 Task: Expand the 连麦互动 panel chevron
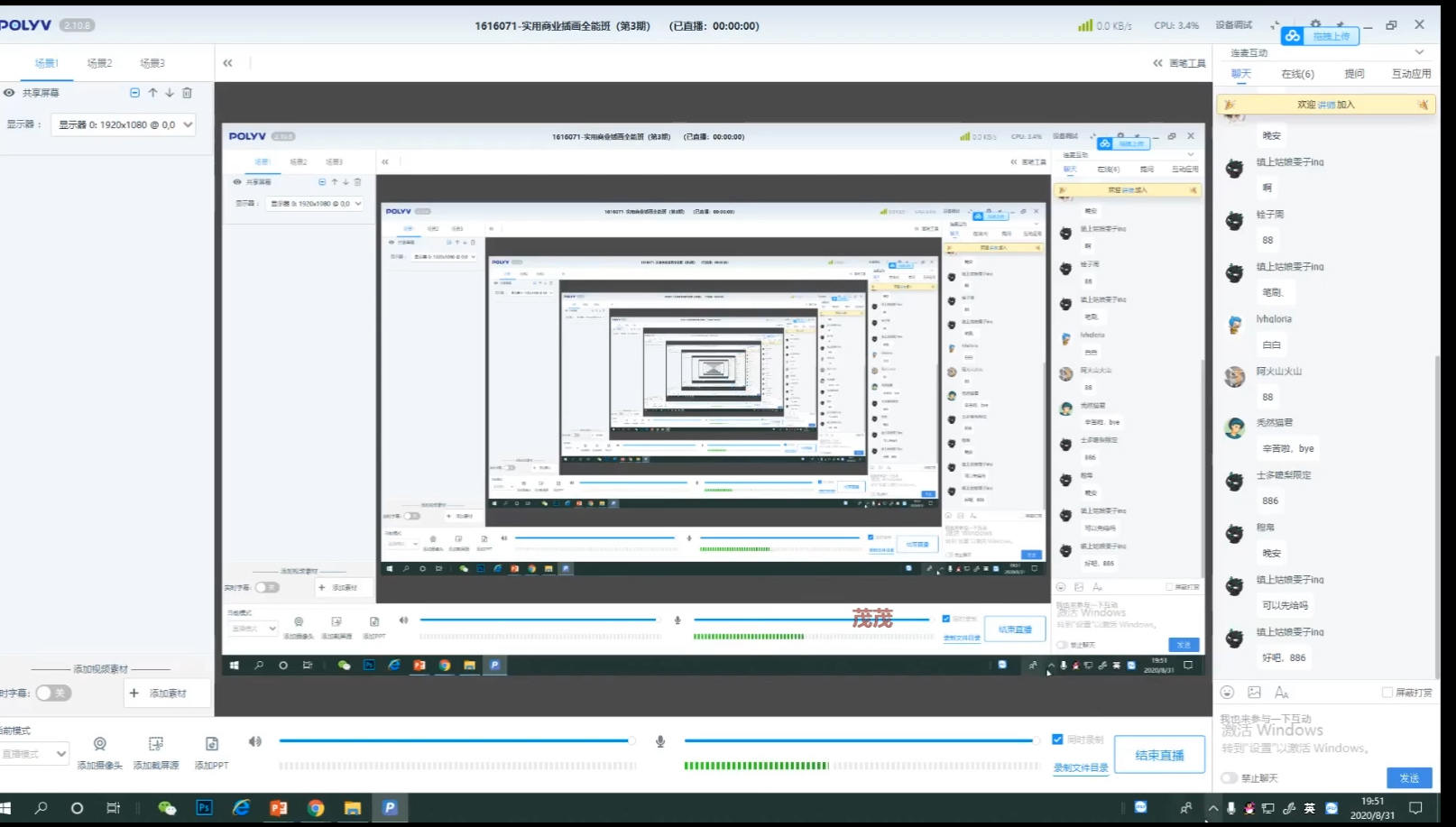(x=1419, y=52)
